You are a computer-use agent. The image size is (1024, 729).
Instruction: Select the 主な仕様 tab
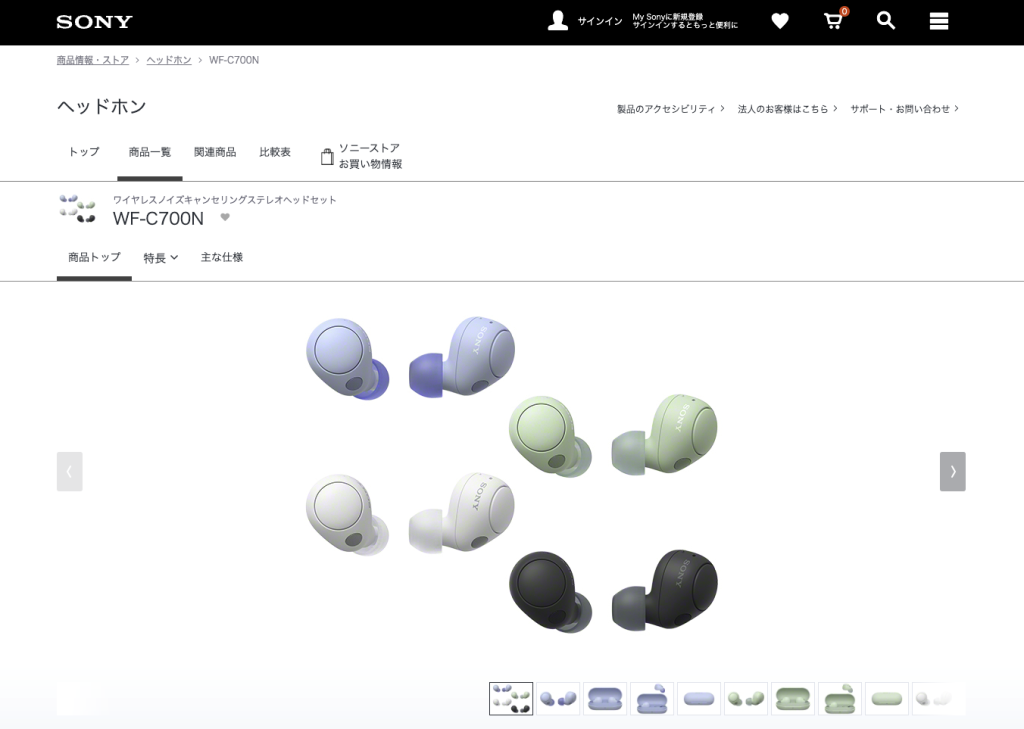coord(221,257)
